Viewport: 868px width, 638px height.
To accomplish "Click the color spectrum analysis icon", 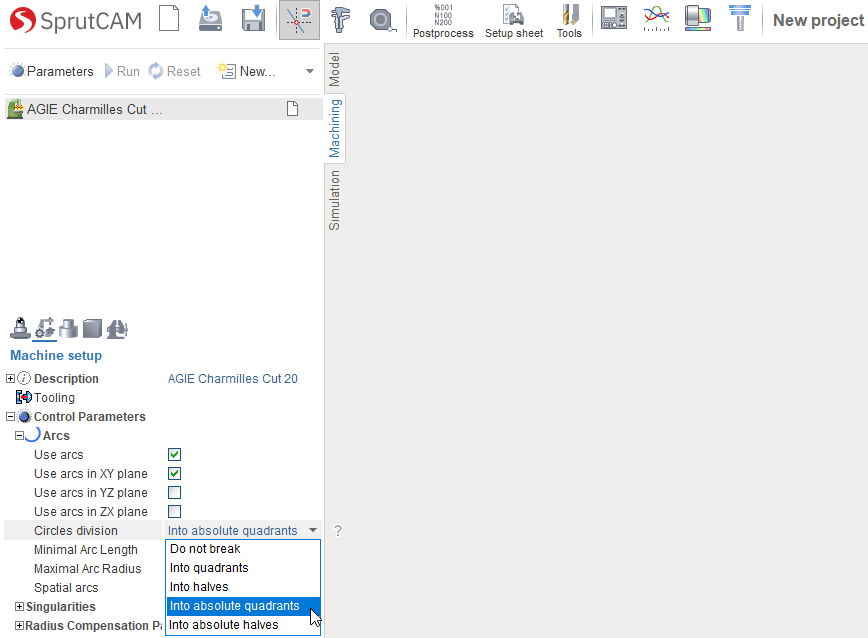I will tap(698, 18).
